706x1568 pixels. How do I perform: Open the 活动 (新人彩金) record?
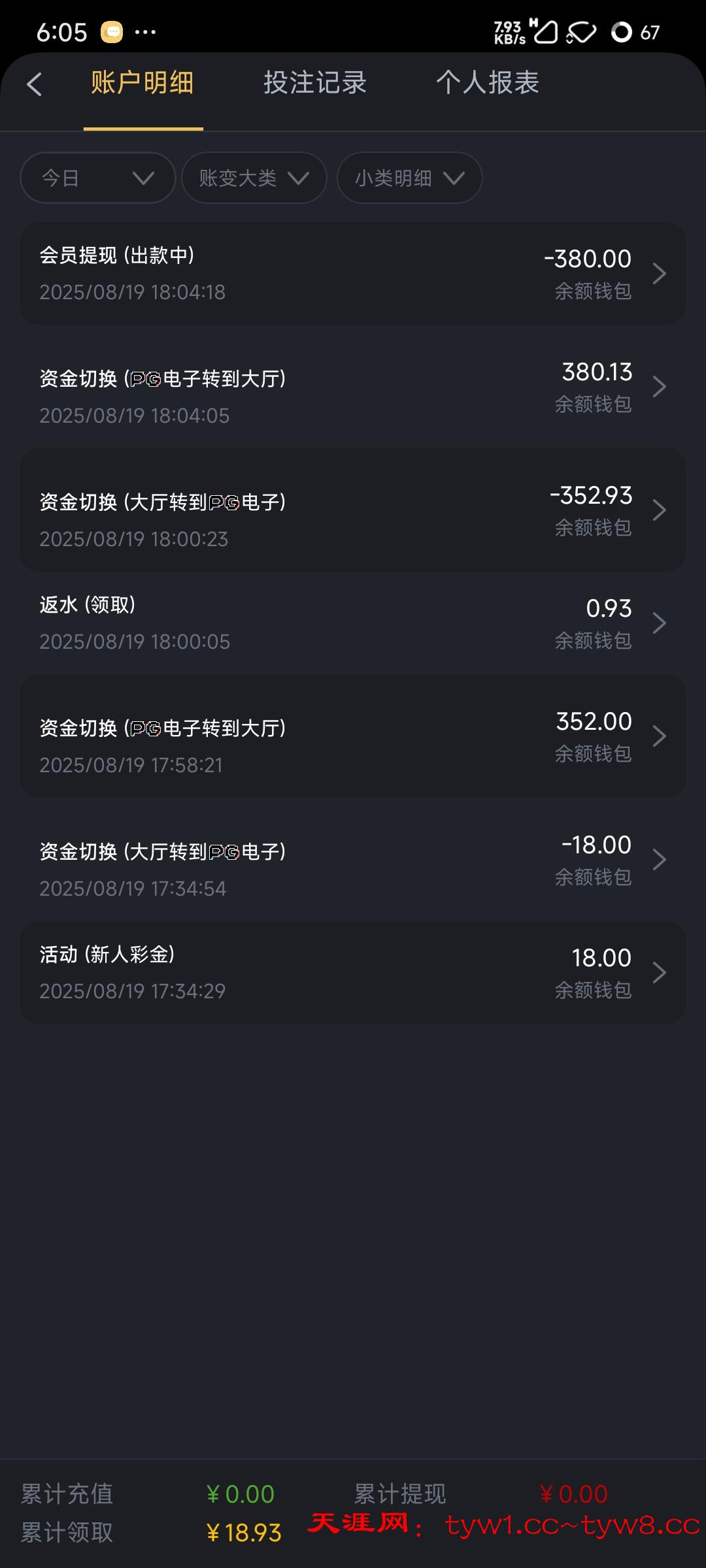(261, 973)
